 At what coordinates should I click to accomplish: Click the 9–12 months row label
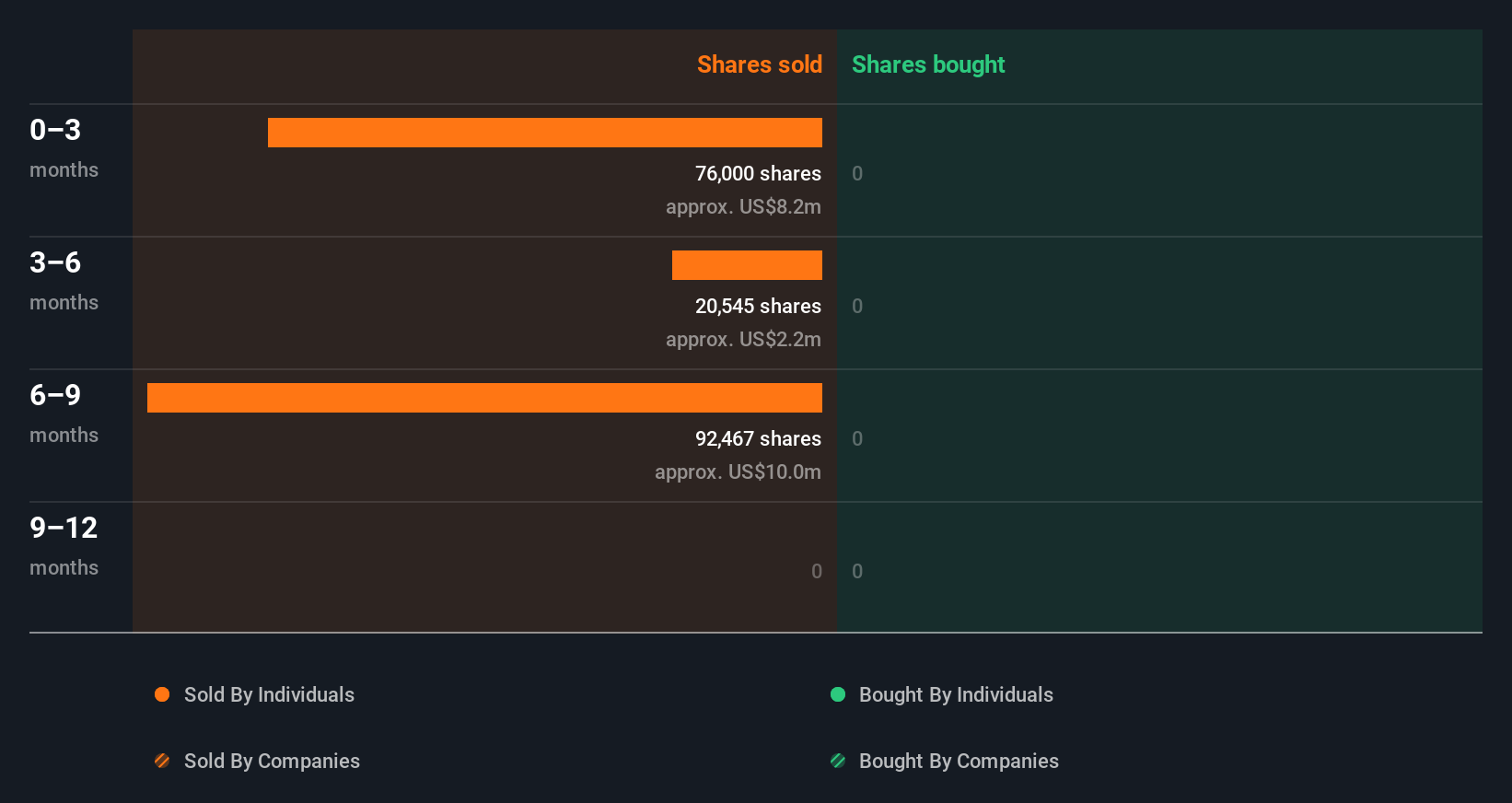coord(64,546)
